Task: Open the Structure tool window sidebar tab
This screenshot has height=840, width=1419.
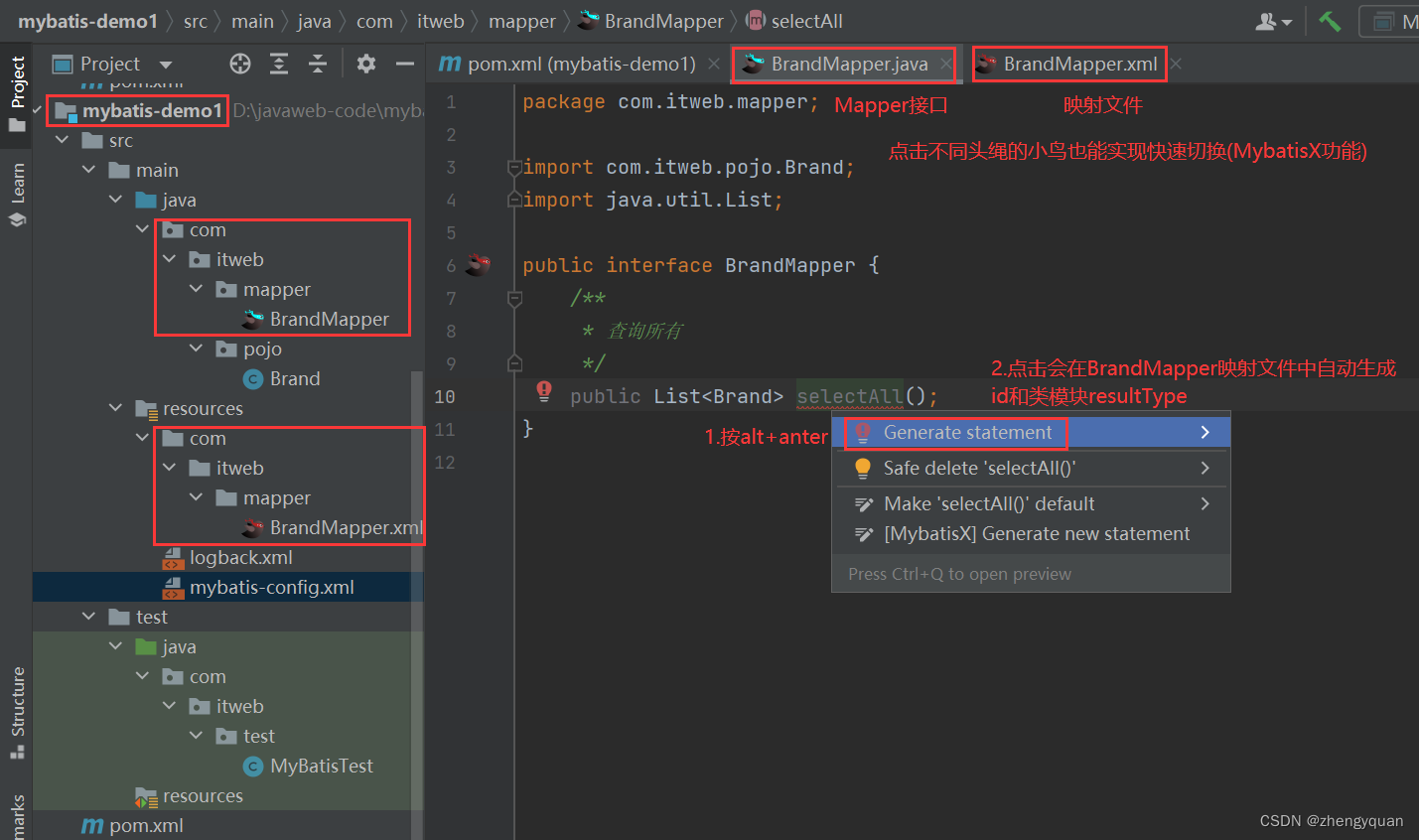Action: (x=17, y=712)
